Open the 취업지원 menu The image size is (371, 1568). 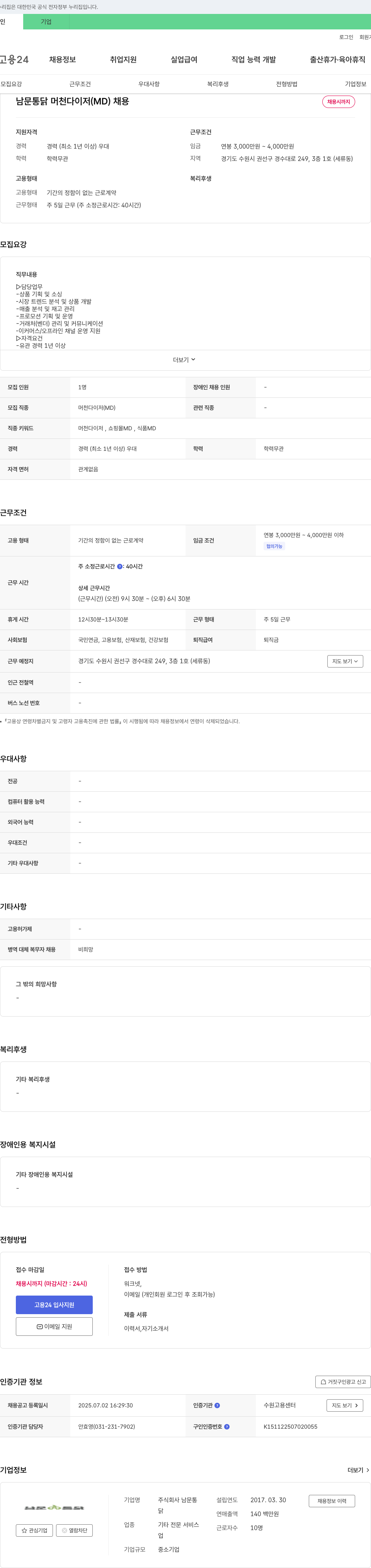coord(123,60)
